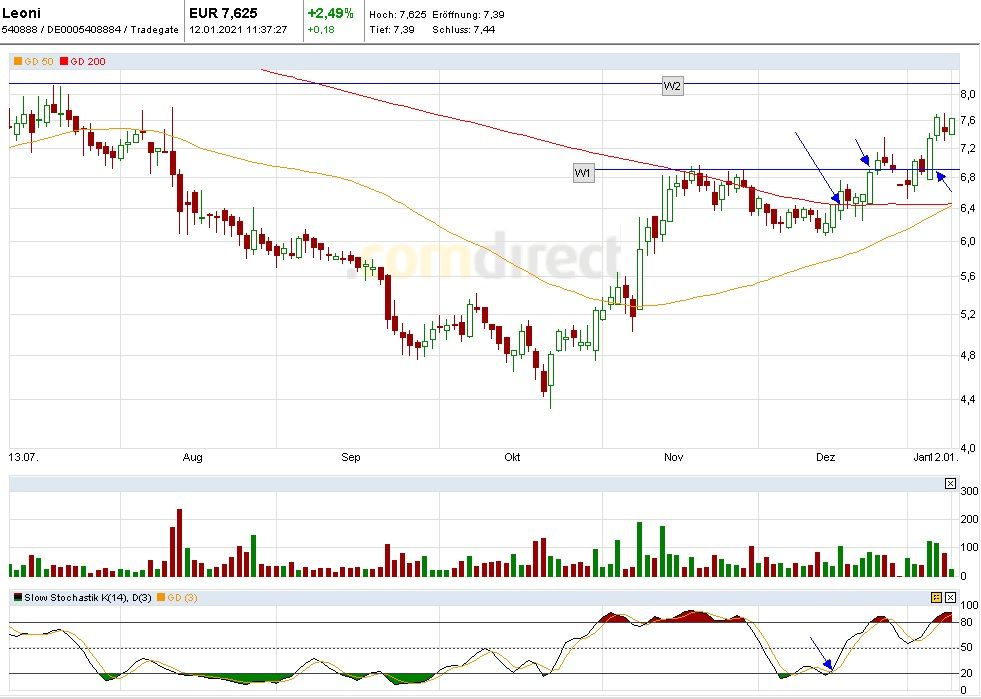Toggle the GD 50 moving average label
This screenshot has height=699, width=981.
[38, 62]
